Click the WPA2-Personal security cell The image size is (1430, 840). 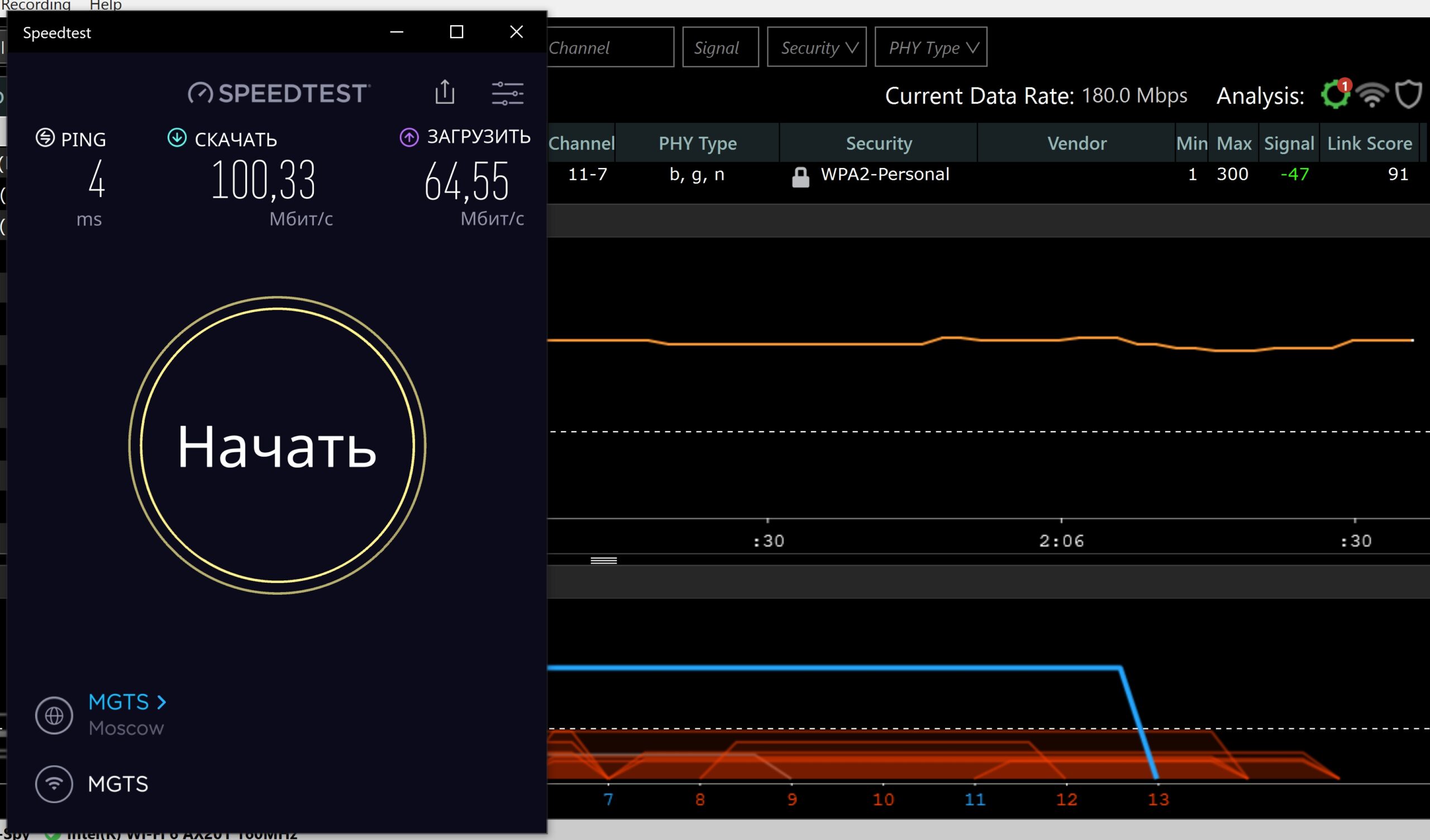tap(885, 174)
